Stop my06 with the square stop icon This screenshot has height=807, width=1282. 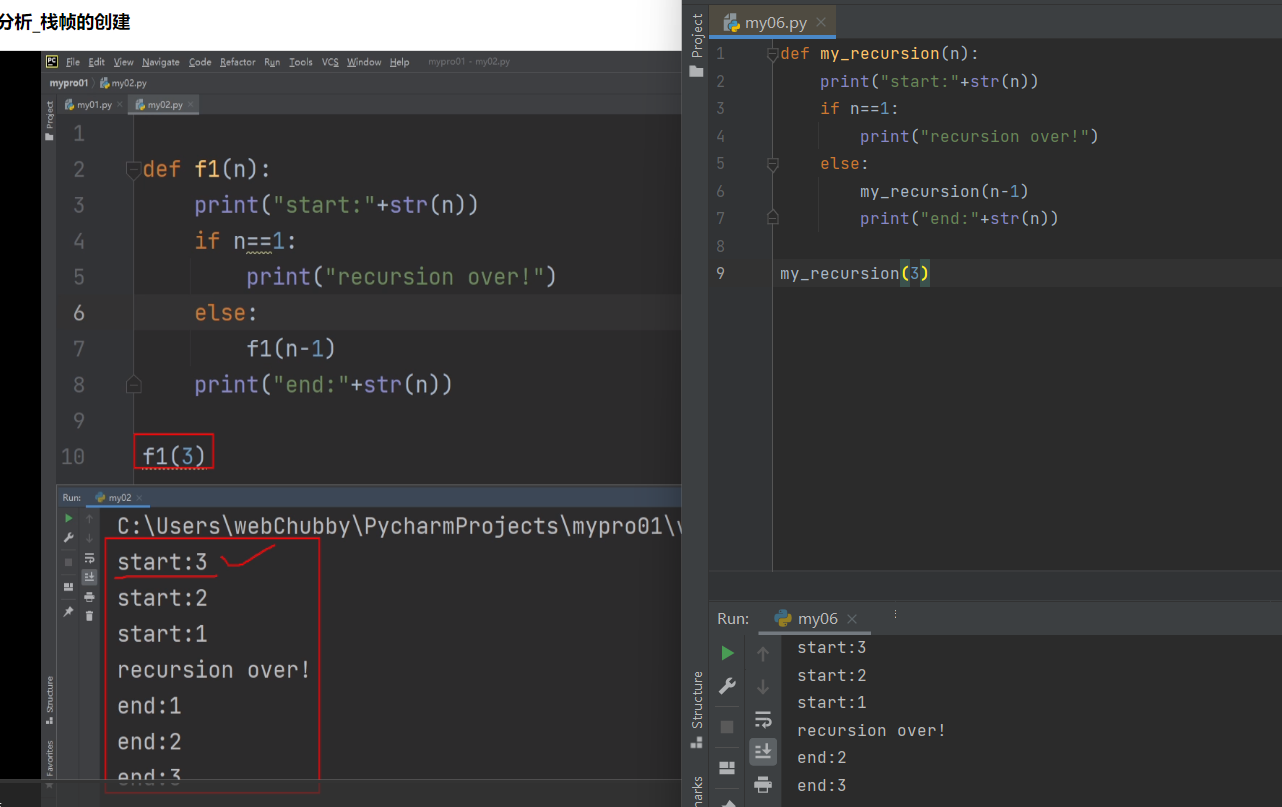(x=727, y=727)
